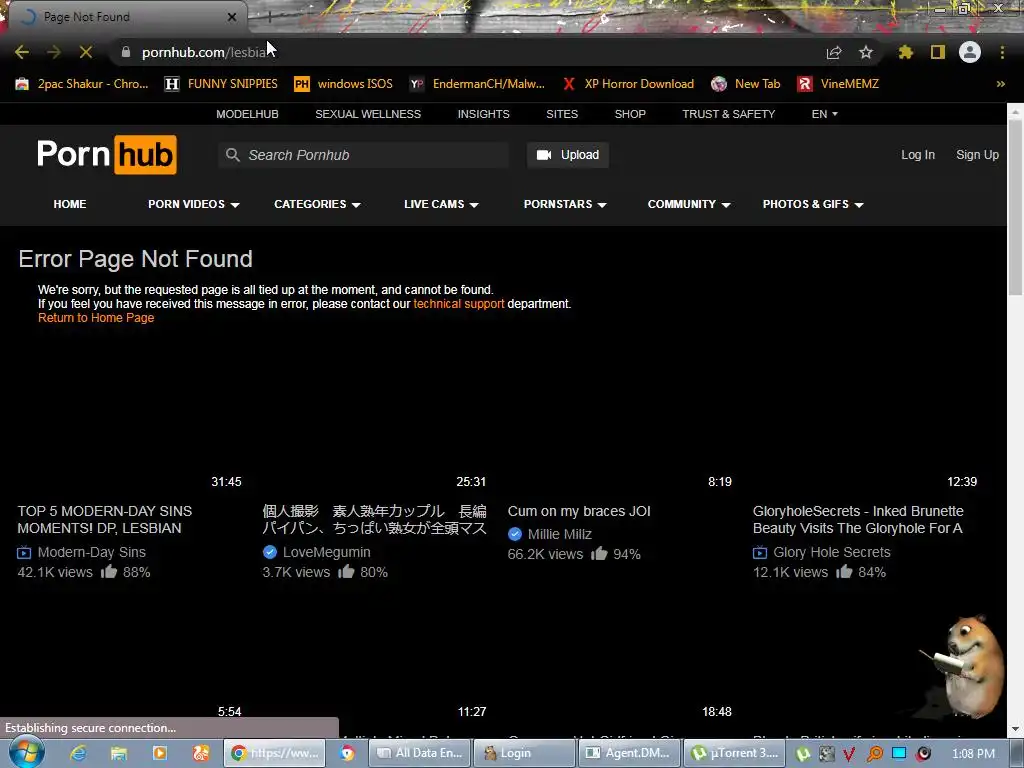
Task: Open a new browser tab with plus button
Action: tap(269, 17)
